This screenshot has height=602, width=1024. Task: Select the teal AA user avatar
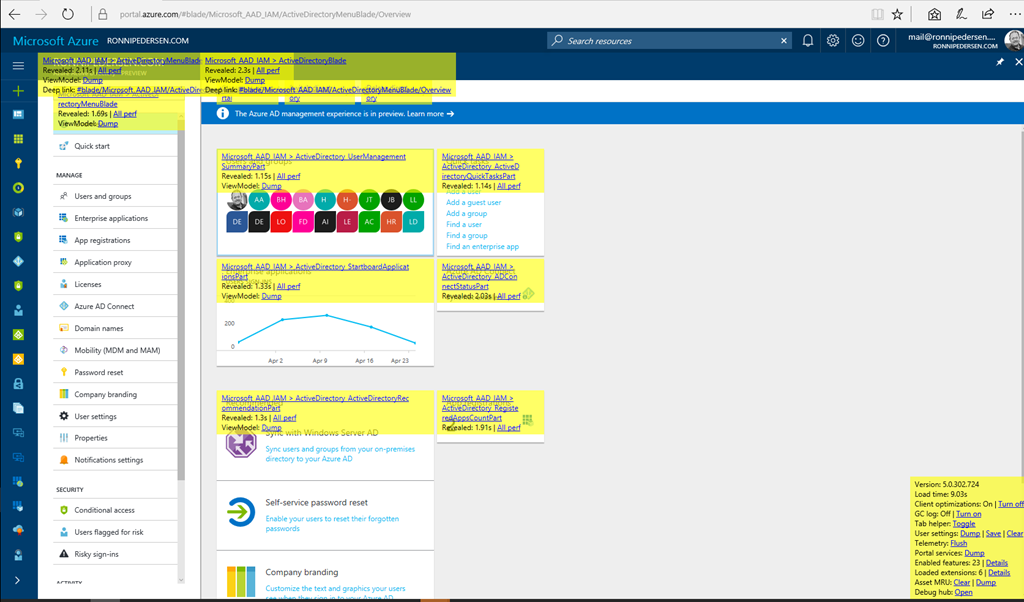pyautogui.click(x=259, y=200)
